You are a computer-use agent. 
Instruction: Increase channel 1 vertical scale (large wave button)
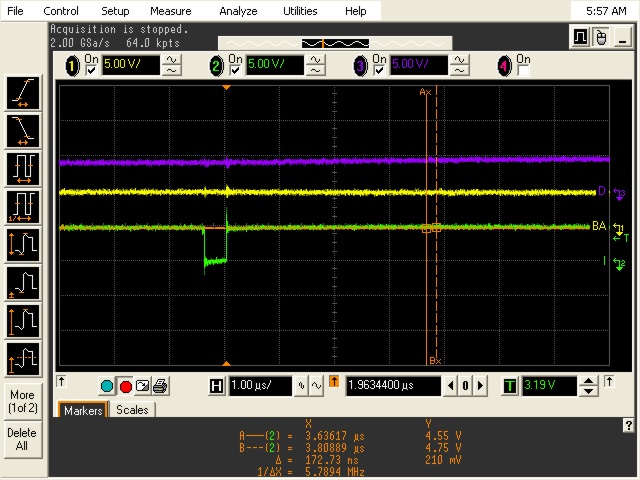click(171, 60)
